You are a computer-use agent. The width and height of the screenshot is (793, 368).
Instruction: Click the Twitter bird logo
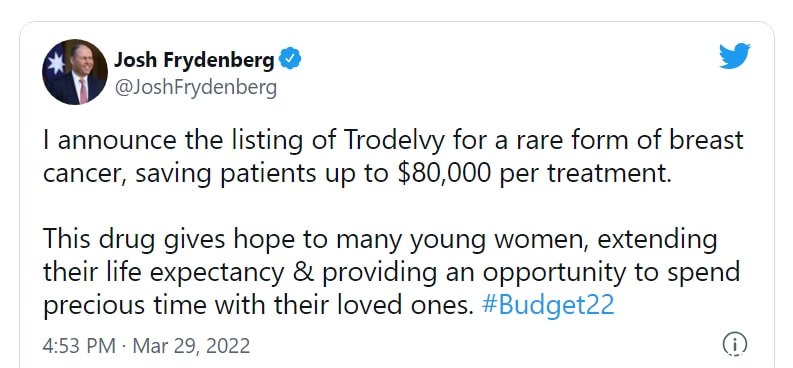[735, 56]
